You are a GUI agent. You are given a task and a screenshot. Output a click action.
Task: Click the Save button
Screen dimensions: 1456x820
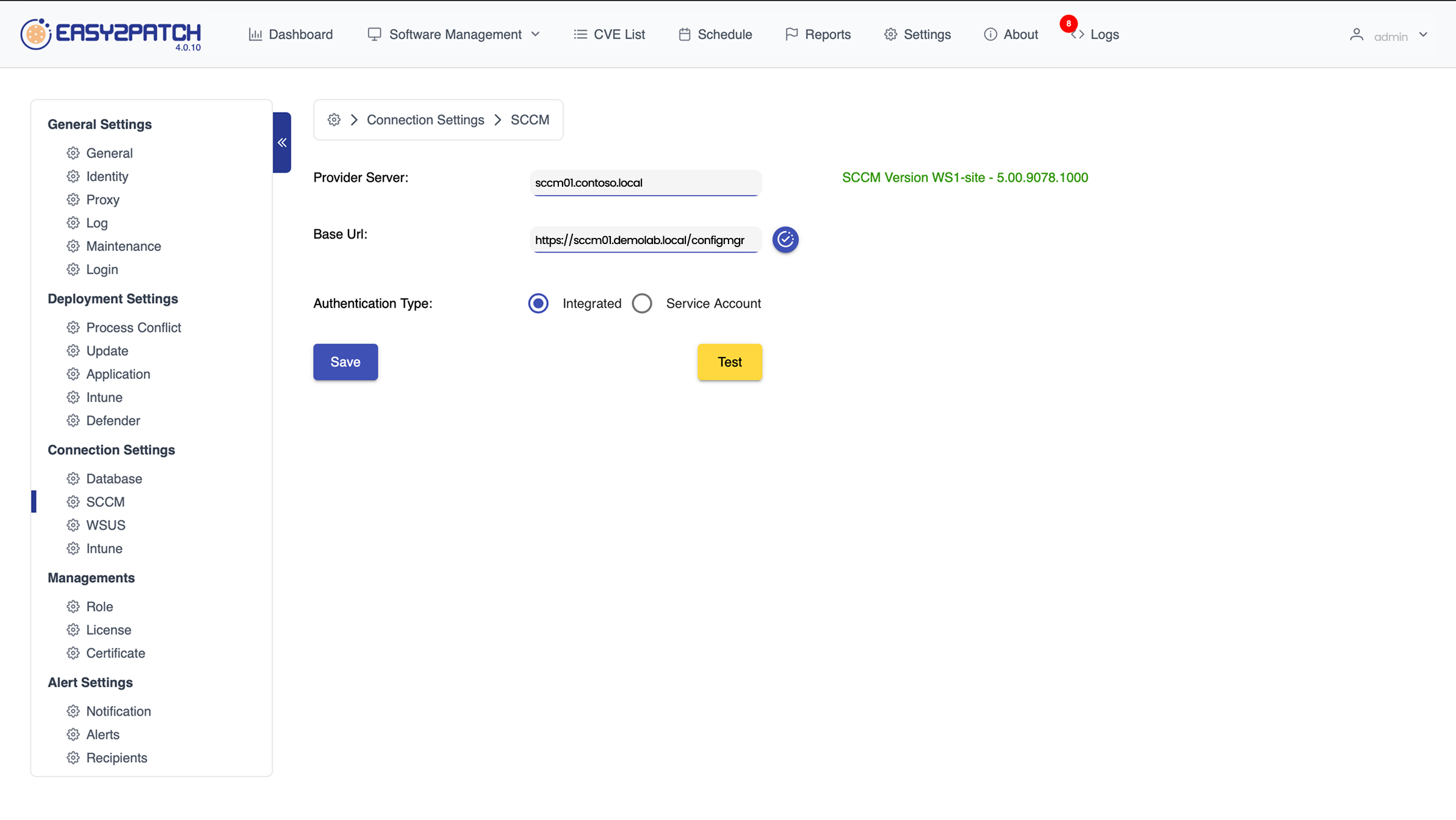click(345, 362)
